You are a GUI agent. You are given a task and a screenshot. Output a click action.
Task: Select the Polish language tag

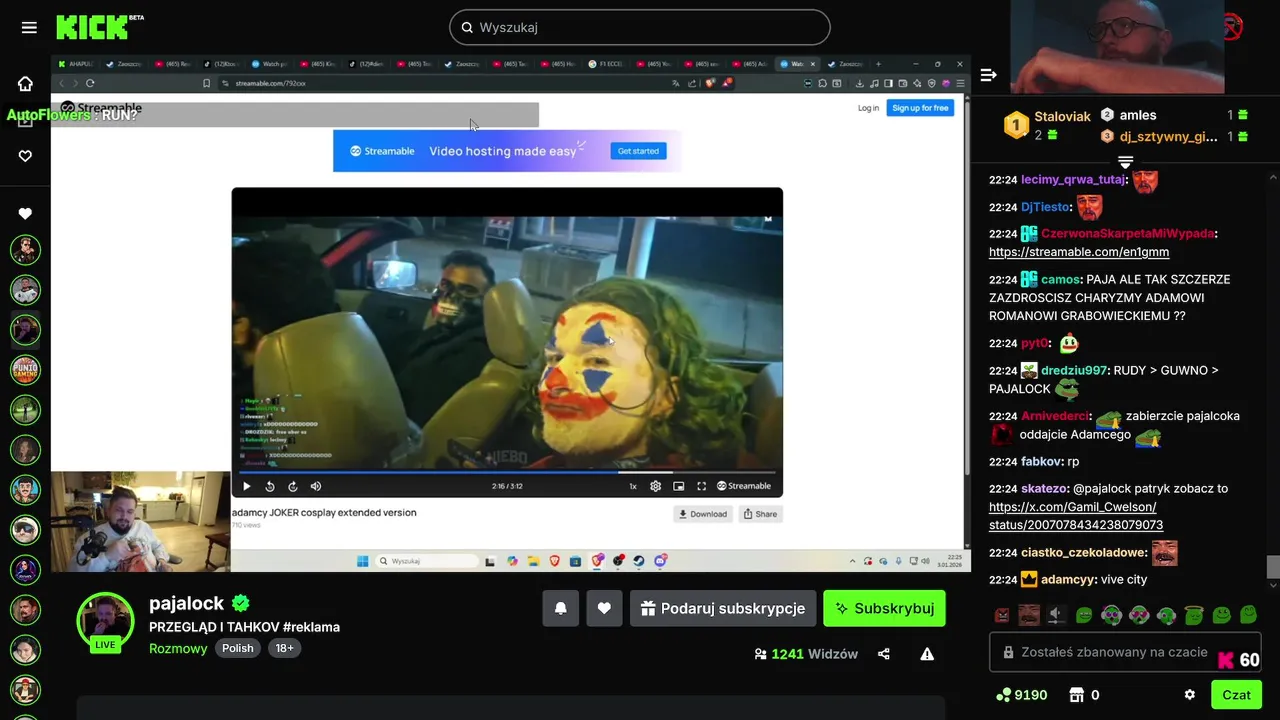[238, 648]
